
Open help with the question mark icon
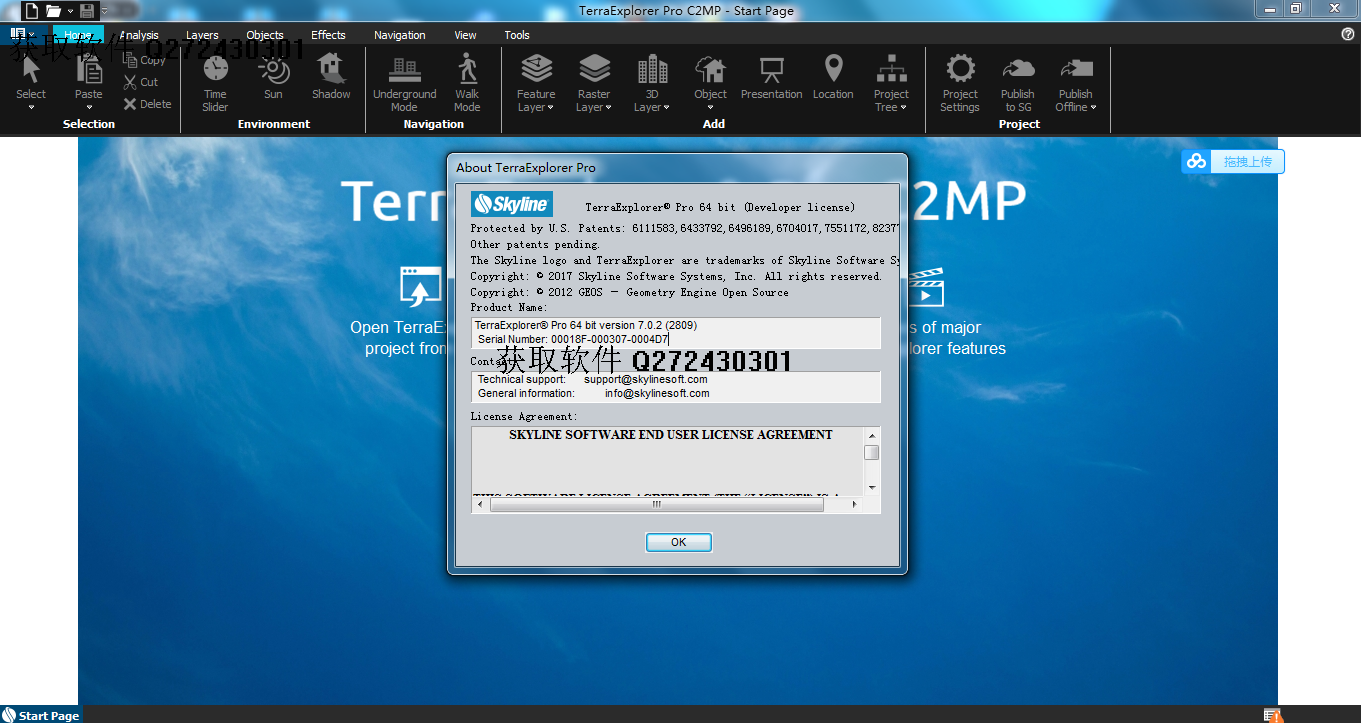click(x=1348, y=34)
